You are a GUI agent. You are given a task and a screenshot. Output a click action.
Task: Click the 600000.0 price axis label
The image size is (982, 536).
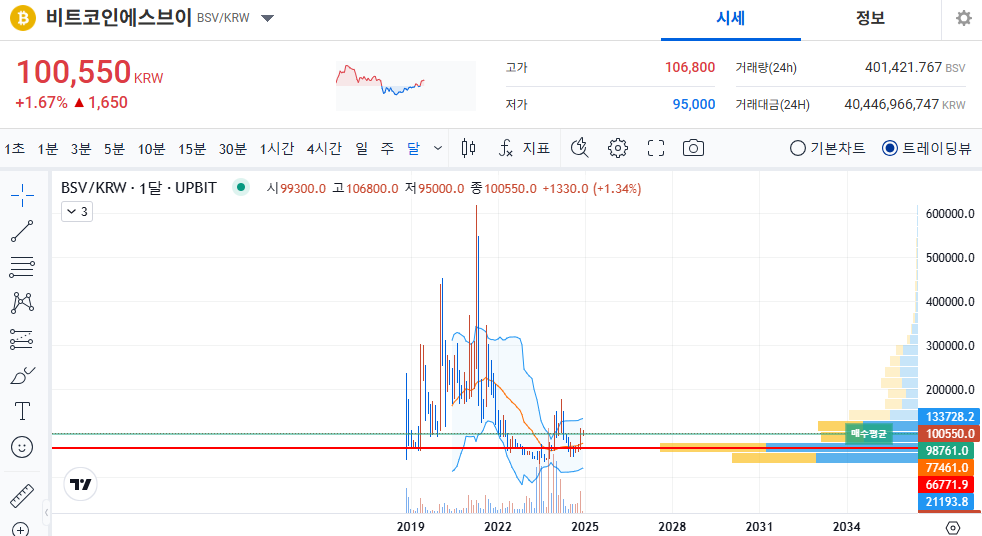tap(950, 214)
